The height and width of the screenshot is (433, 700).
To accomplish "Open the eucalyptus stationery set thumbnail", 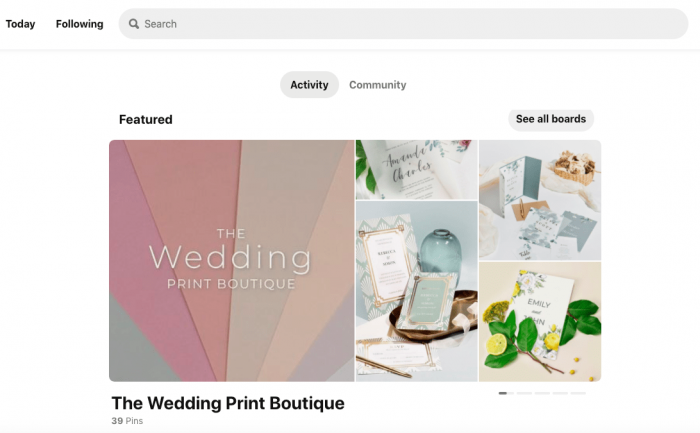I will pyautogui.click(x=540, y=200).
